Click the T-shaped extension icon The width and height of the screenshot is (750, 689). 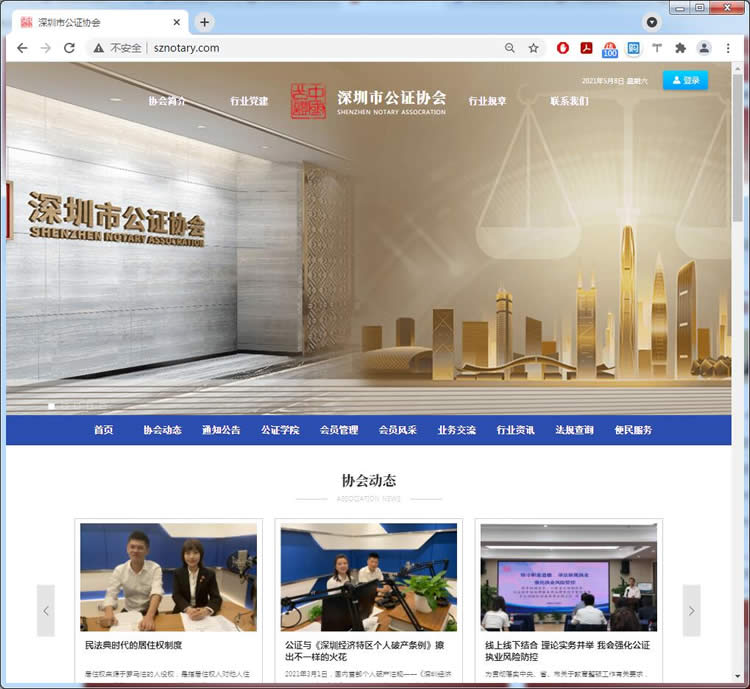(657, 48)
